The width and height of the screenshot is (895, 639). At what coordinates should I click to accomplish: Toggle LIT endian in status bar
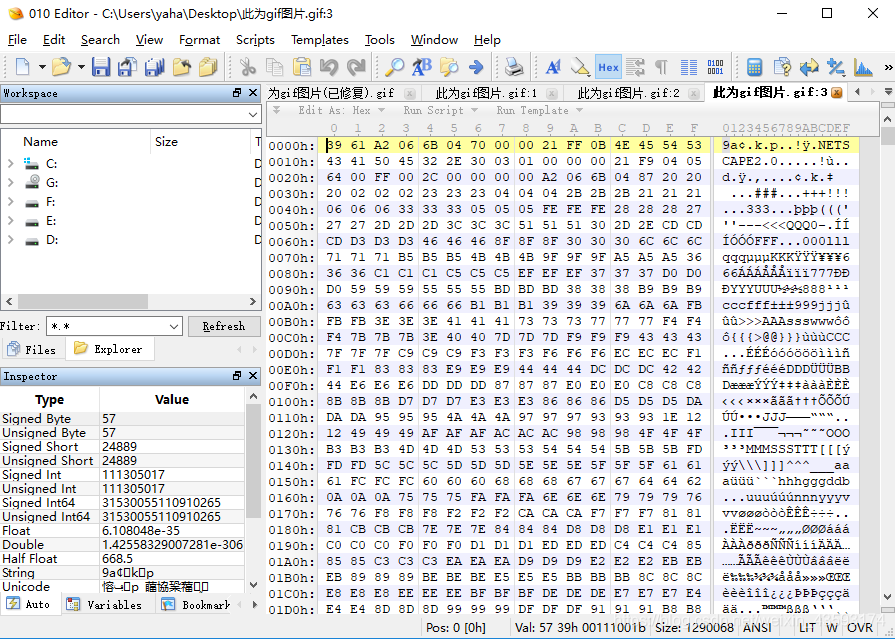(807, 628)
